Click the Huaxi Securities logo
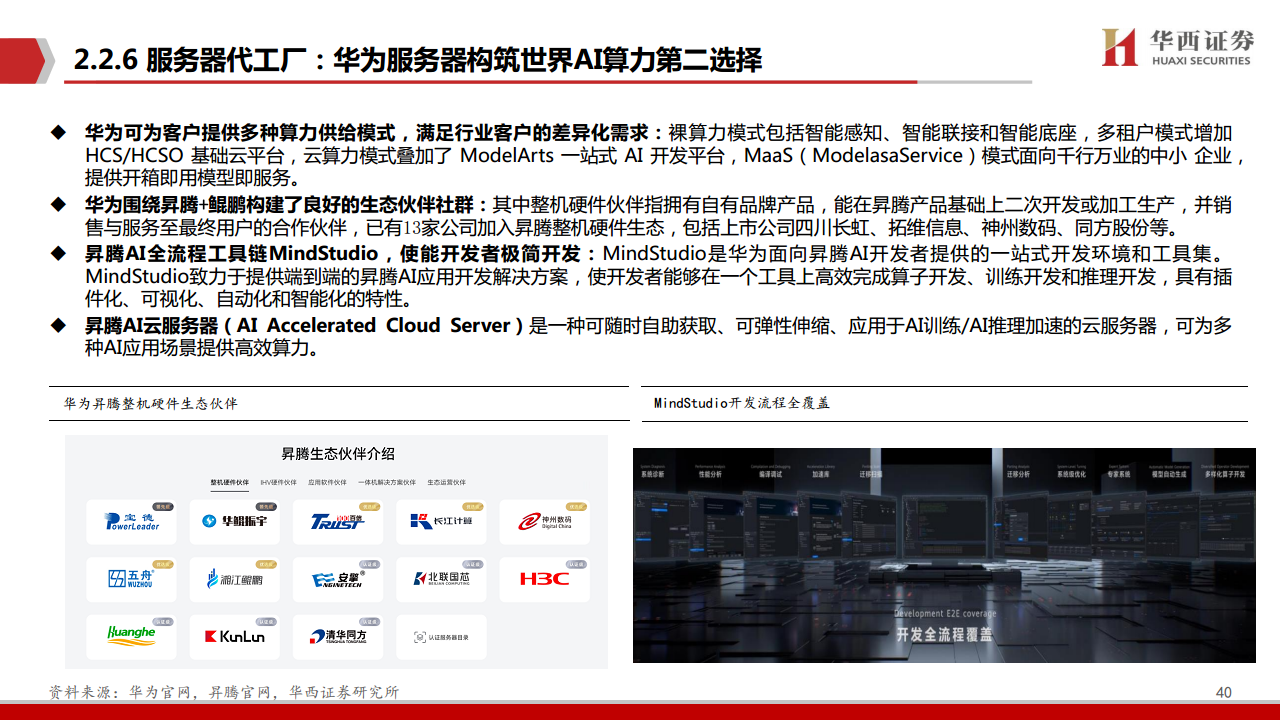The width and height of the screenshot is (1280, 720). pos(1178,47)
